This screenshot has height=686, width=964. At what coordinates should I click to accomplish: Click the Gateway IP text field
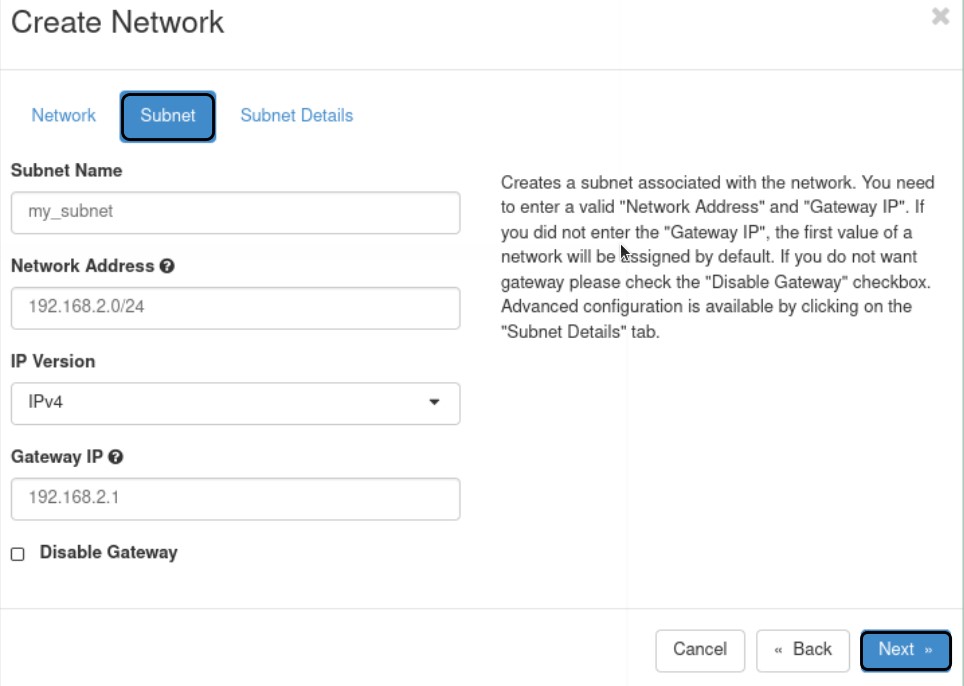click(235, 499)
